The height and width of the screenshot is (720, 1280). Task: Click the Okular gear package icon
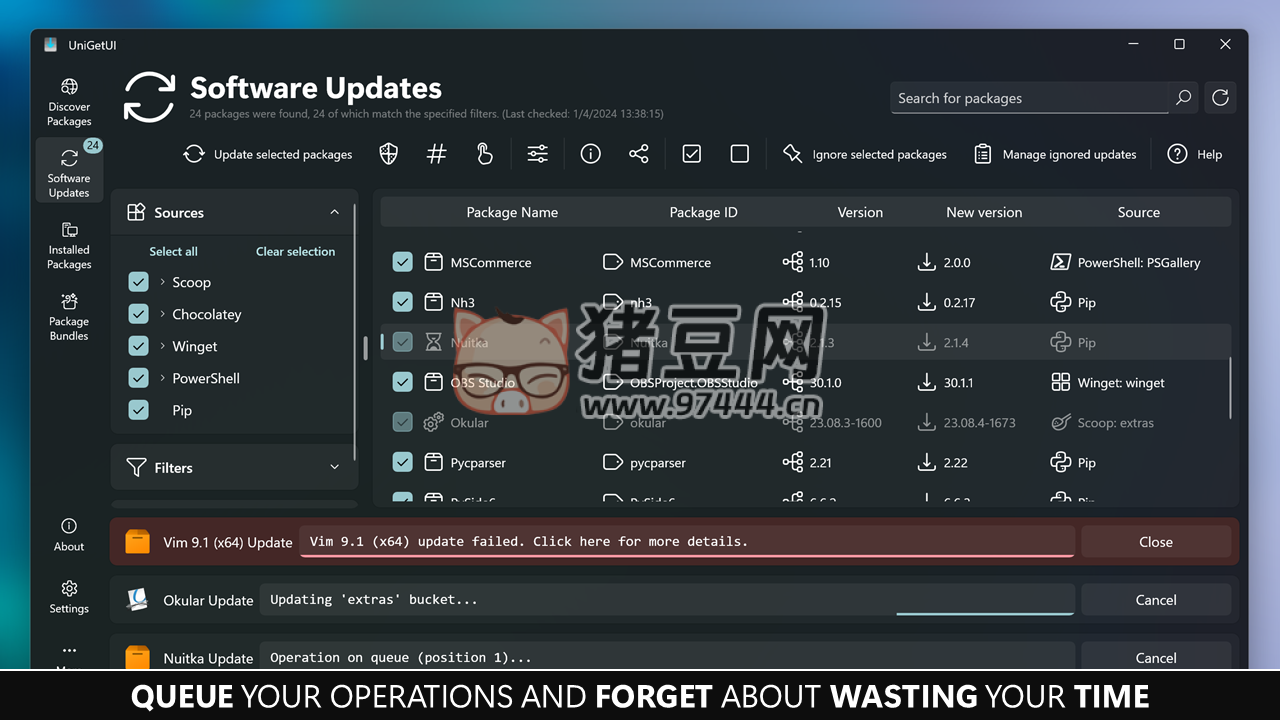[x=433, y=422]
